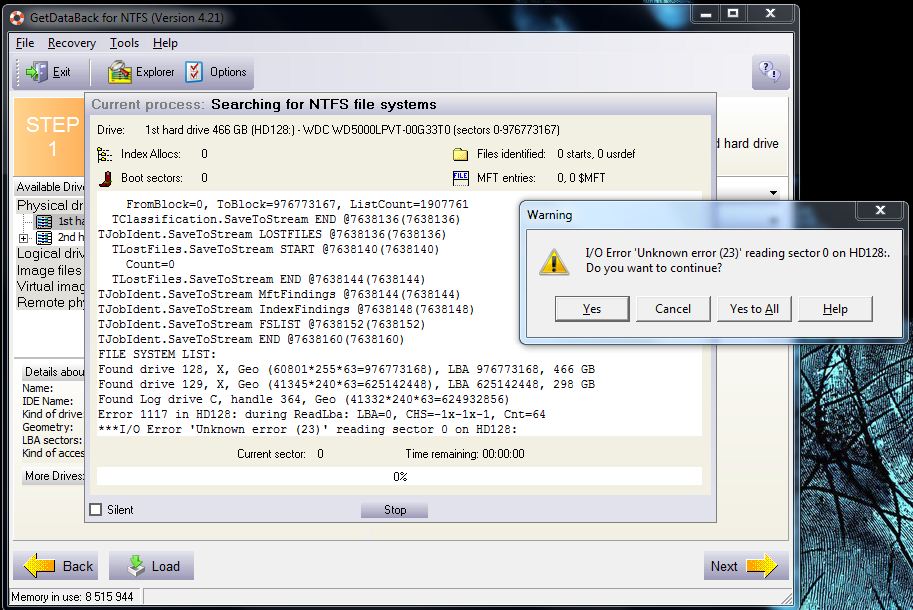913x610 pixels.
Task: Click the 2nd hard drive icon
Action: pyautogui.click(x=44, y=237)
